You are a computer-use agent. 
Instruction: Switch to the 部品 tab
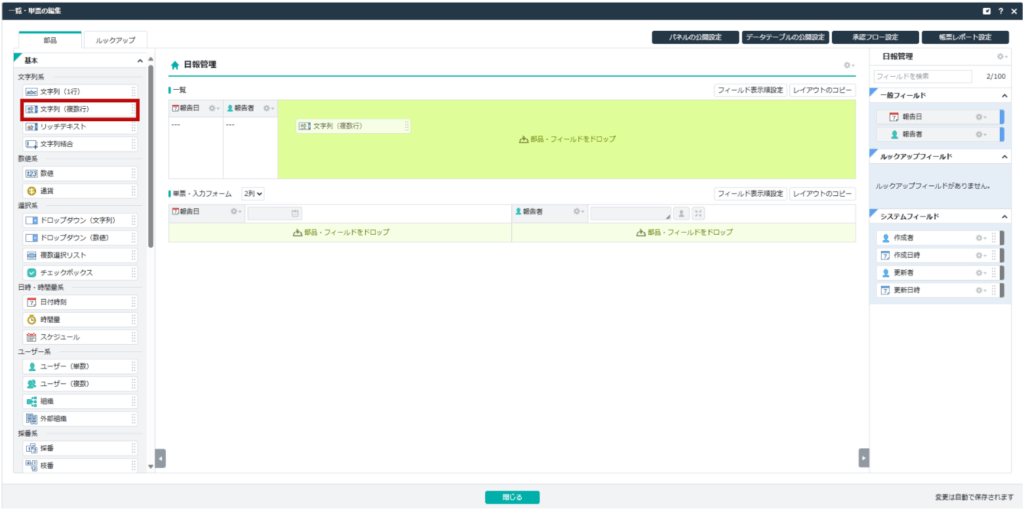50,40
